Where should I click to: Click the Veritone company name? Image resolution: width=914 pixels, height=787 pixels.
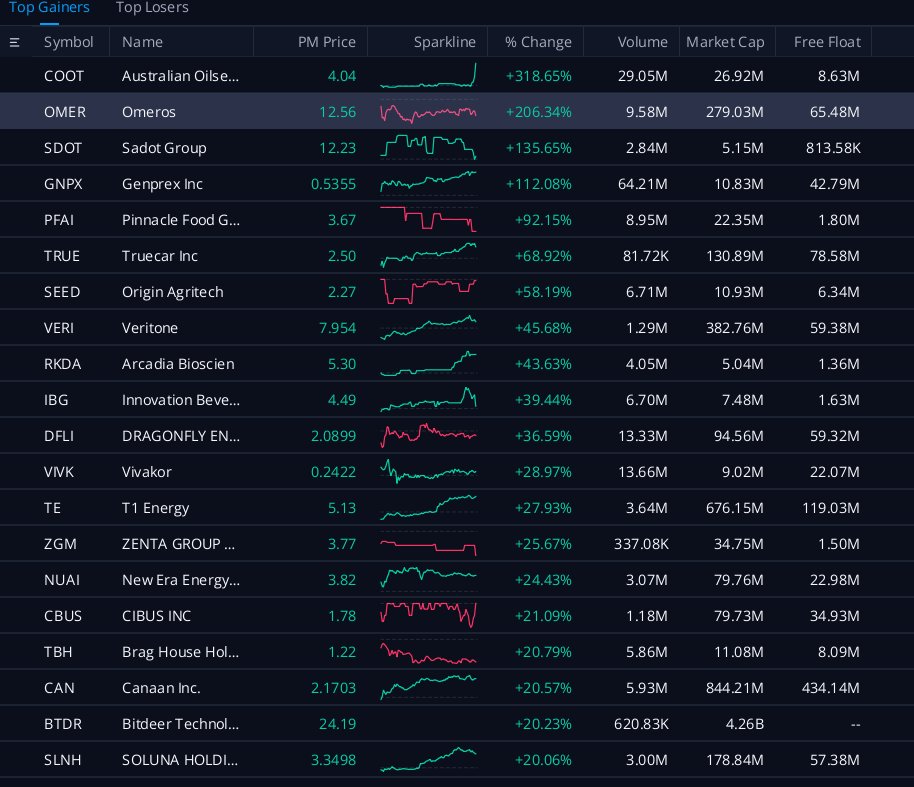(x=150, y=328)
